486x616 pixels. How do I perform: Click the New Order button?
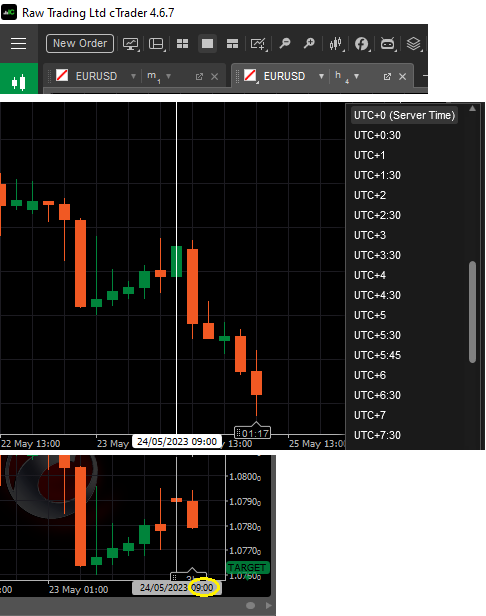pyautogui.click(x=80, y=43)
